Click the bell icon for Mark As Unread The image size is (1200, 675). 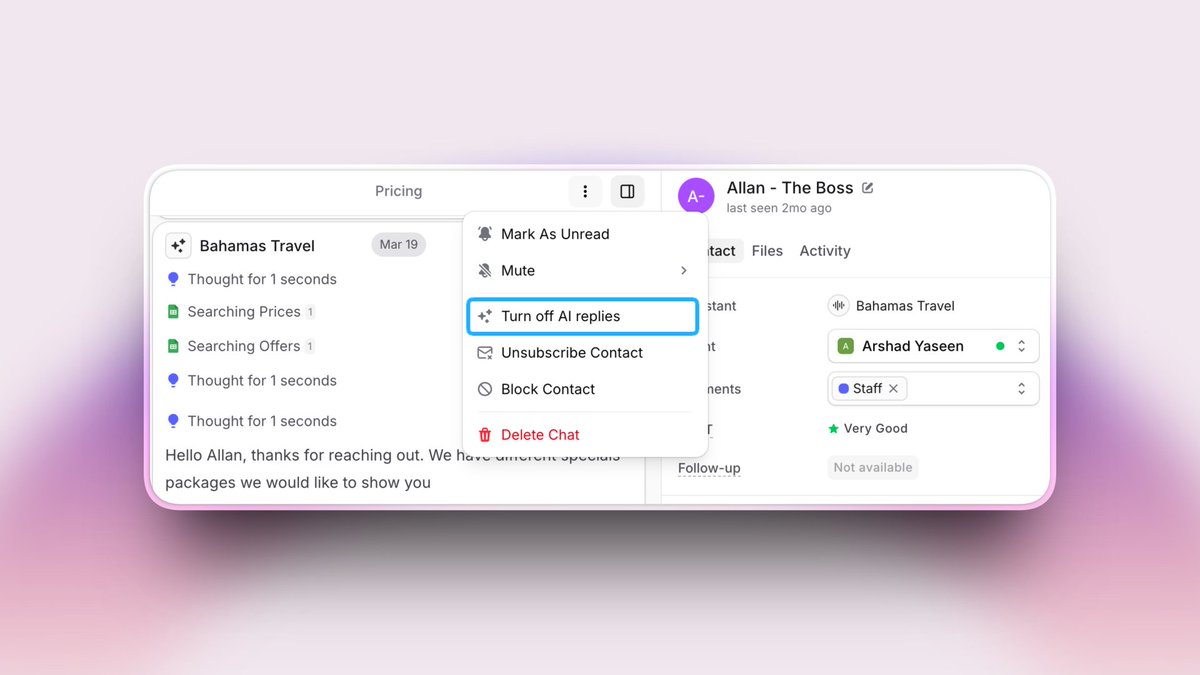pyautogui.click(x=485, y=234)
